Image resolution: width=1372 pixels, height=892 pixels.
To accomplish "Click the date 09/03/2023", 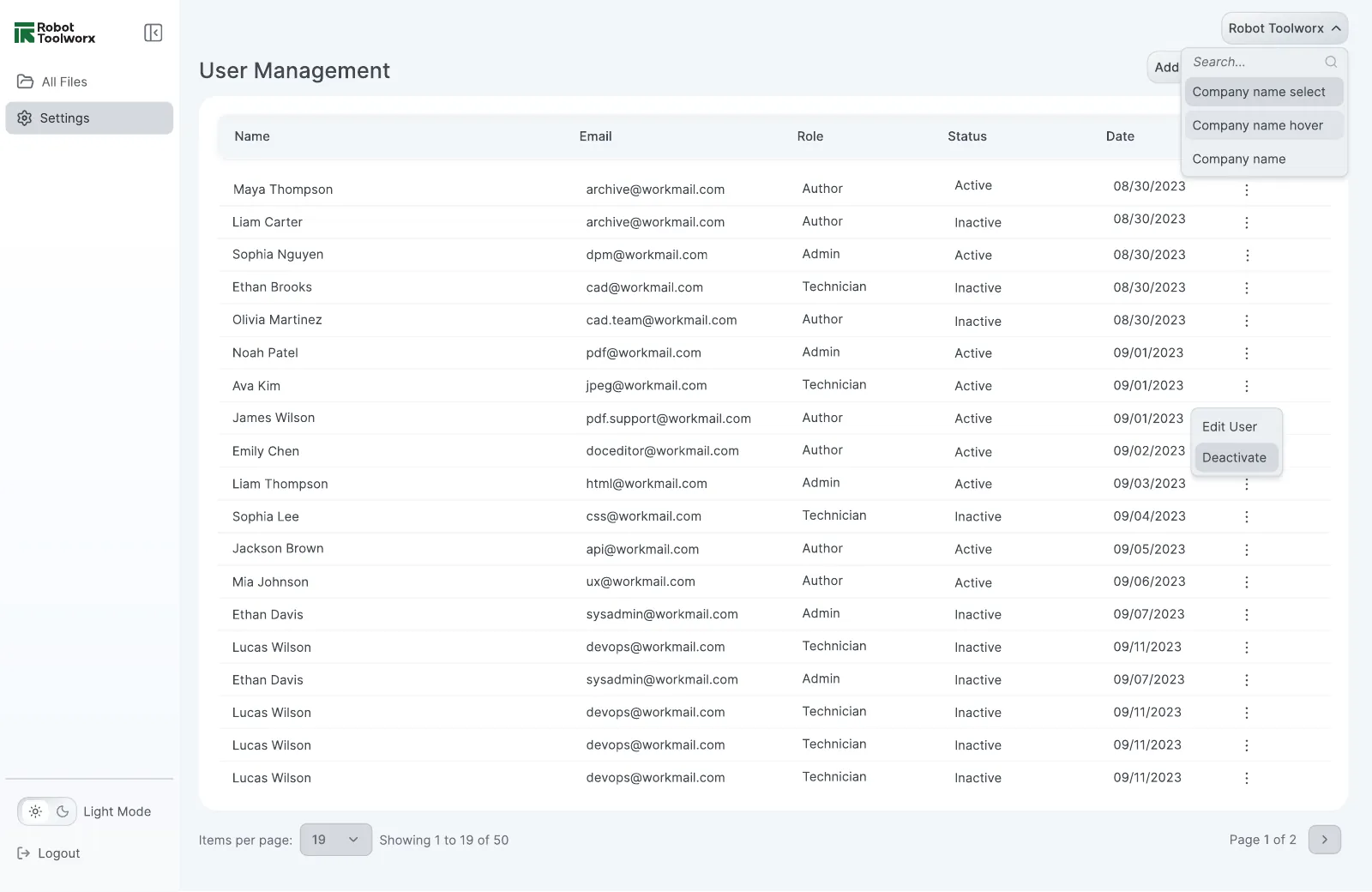I will pos(1149,483).
